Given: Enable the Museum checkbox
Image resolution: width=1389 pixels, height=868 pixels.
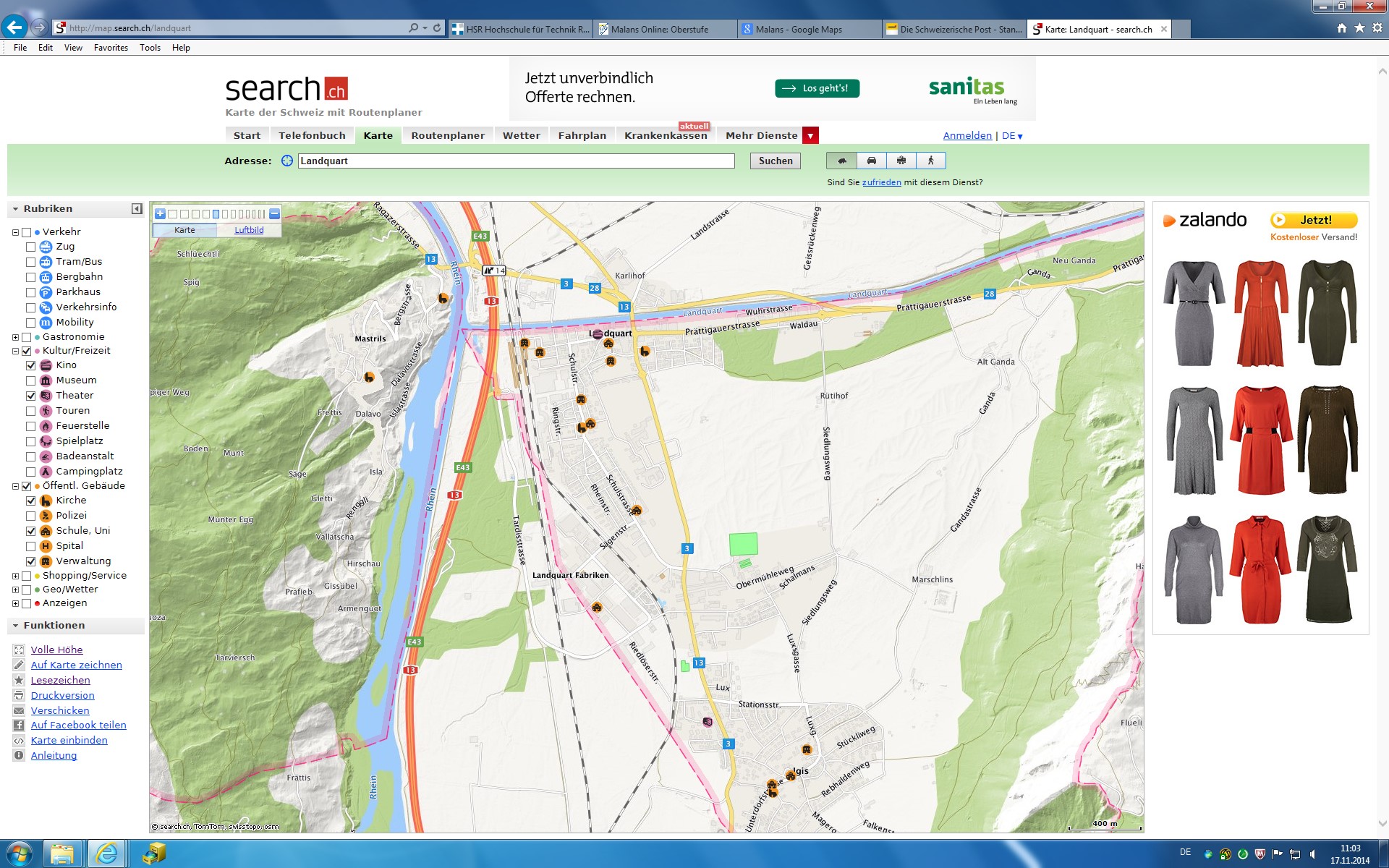Looking at the screenshot, I should (30, 380).
